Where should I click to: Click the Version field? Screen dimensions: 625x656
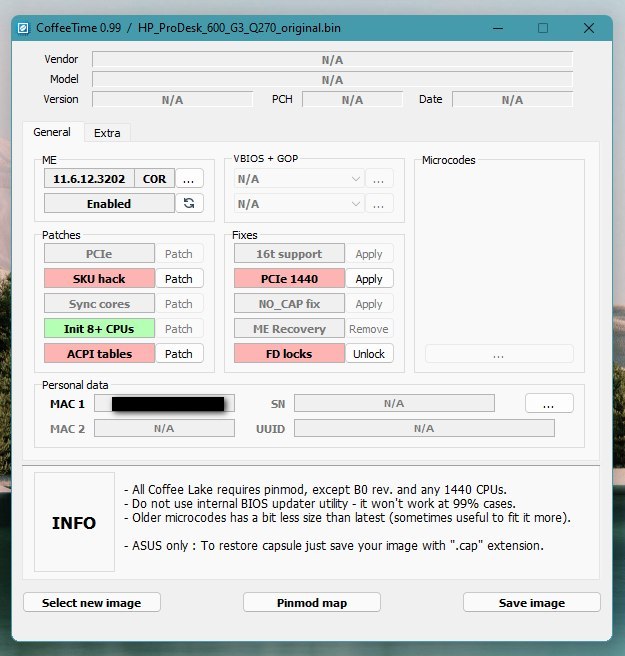point(172,100)
